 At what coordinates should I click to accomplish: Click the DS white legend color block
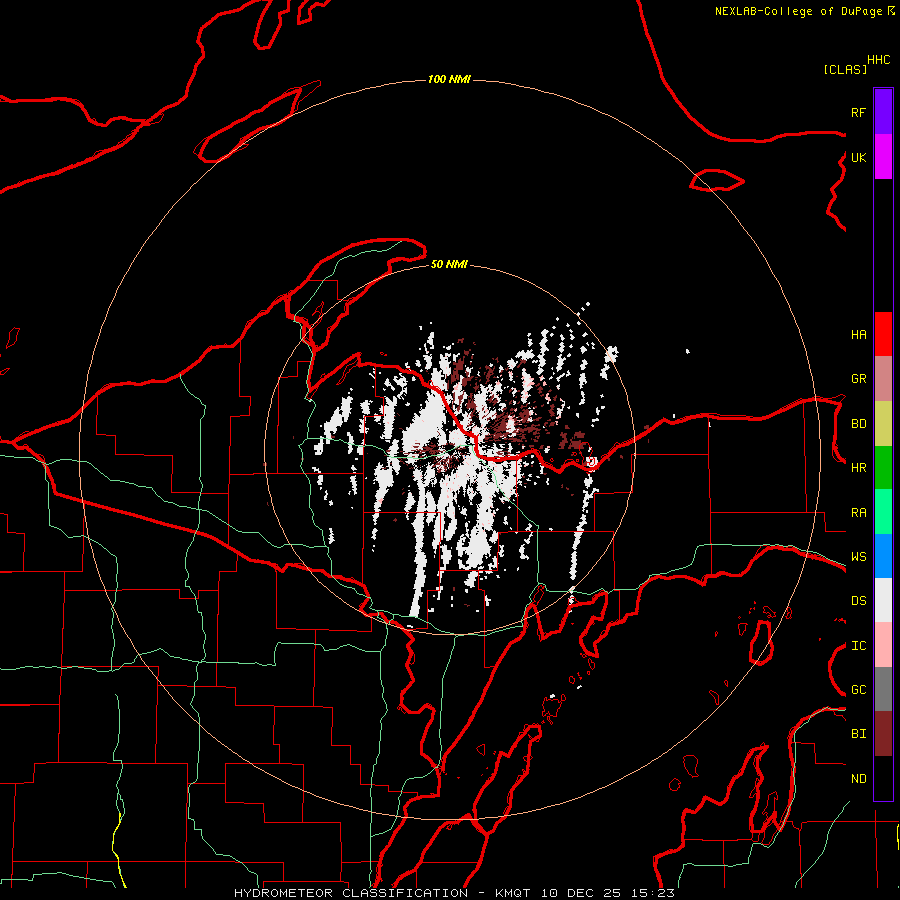(883, 600)
